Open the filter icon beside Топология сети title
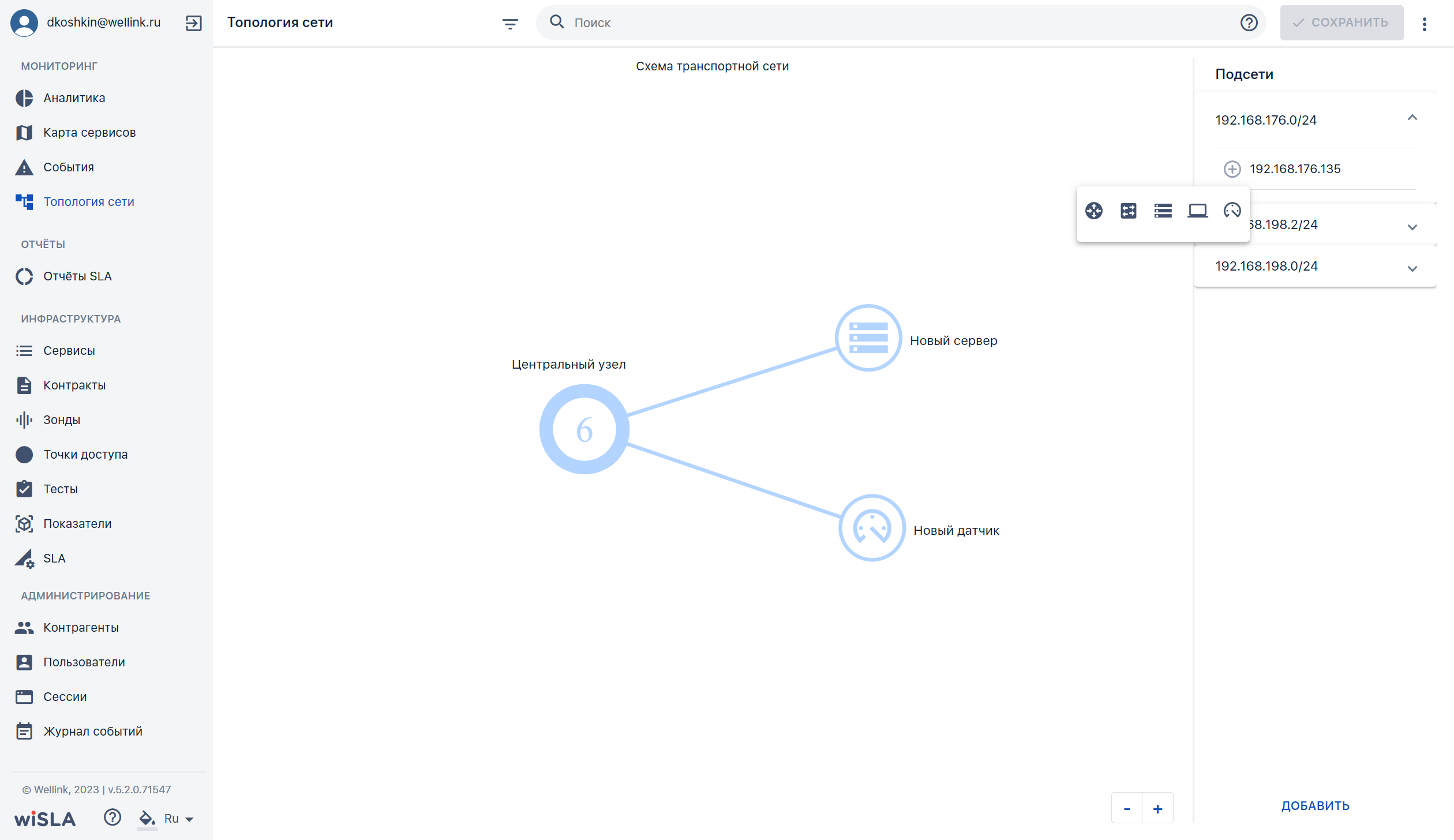1454x840 pixels. 510,24
